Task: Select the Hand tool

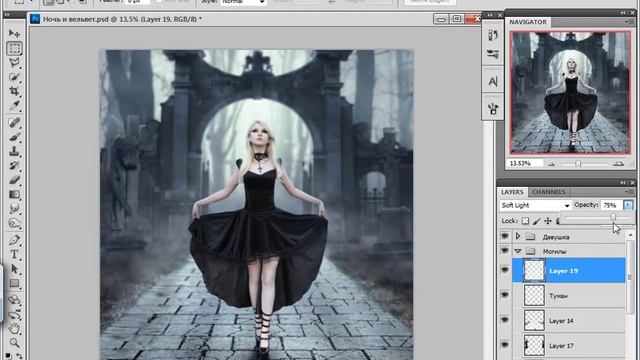Action: click(x=14, y=328)
